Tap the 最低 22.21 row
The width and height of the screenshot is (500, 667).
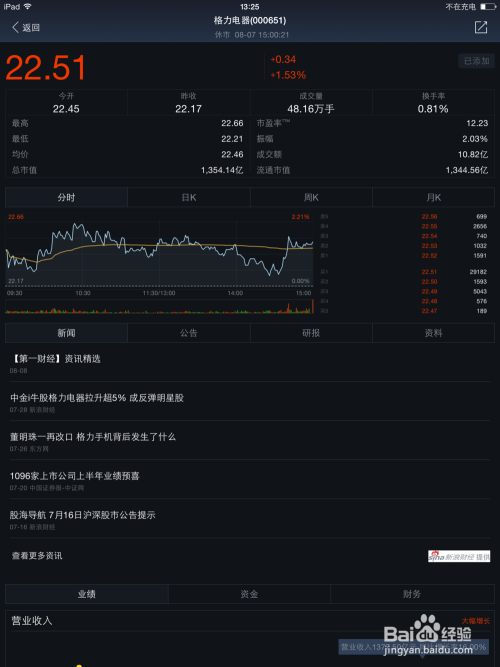[x=128, y=139]
